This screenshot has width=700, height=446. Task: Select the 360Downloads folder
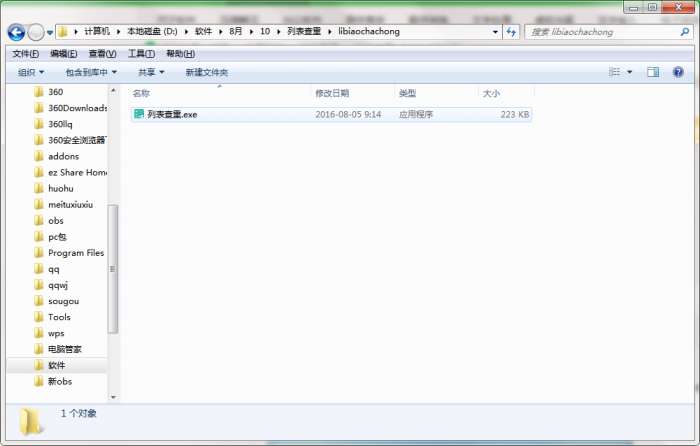(77, 108)
